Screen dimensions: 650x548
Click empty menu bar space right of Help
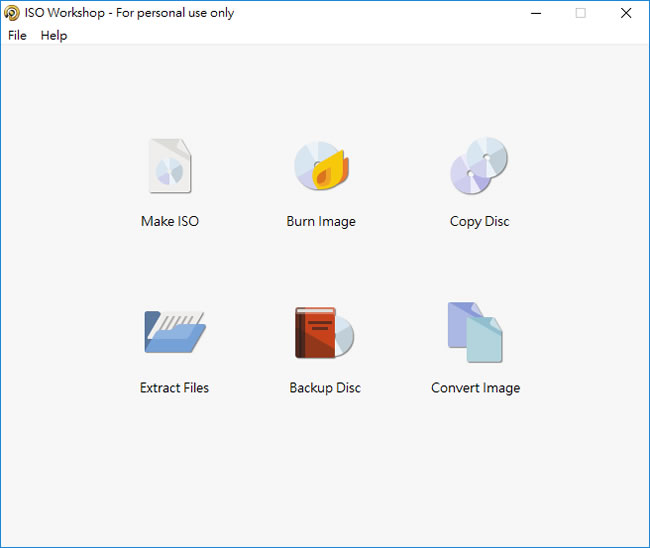pyautogui.click(x=350, y=35)
